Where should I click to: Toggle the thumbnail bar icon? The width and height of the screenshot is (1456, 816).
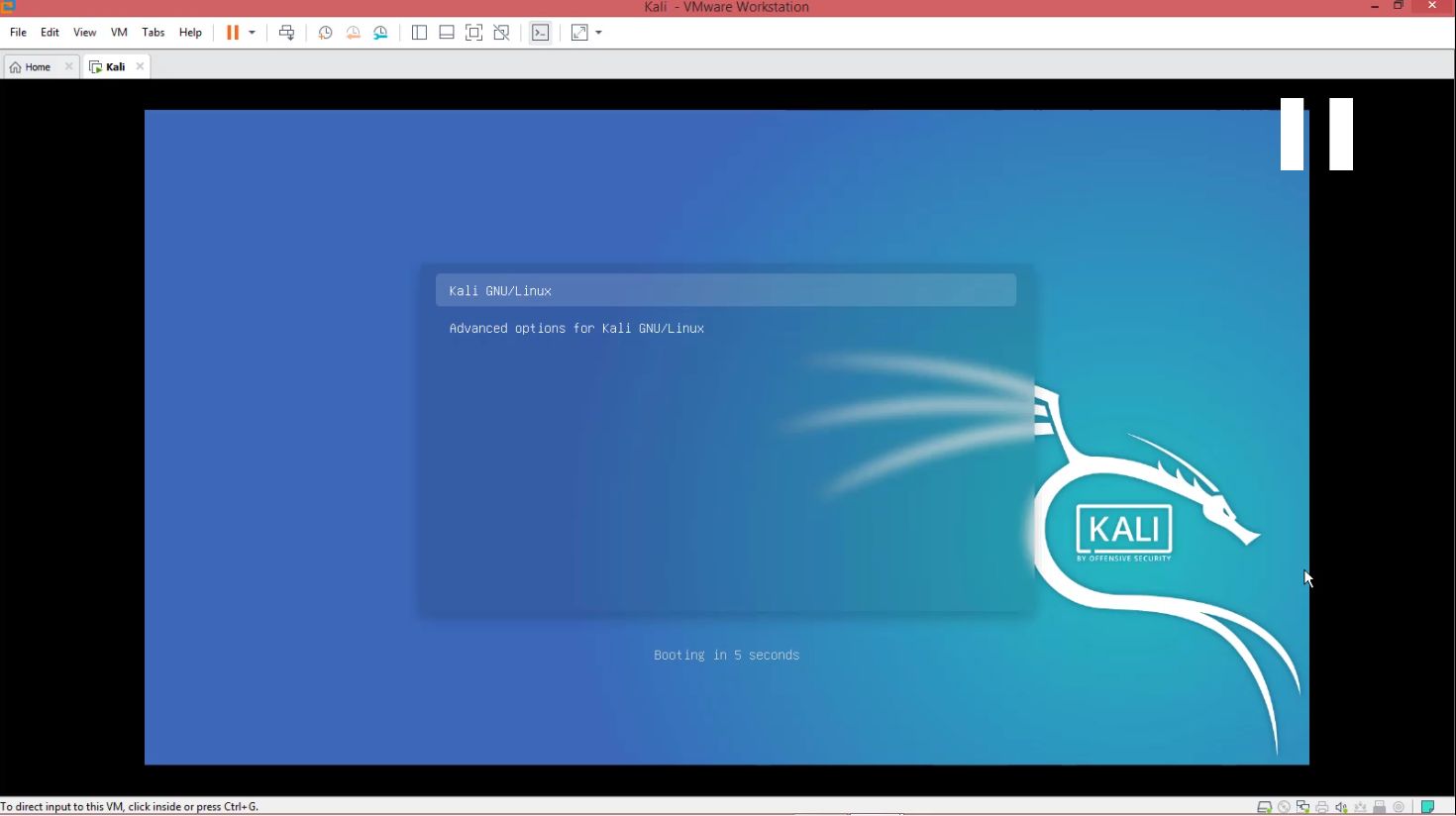[x=447, y=33]
